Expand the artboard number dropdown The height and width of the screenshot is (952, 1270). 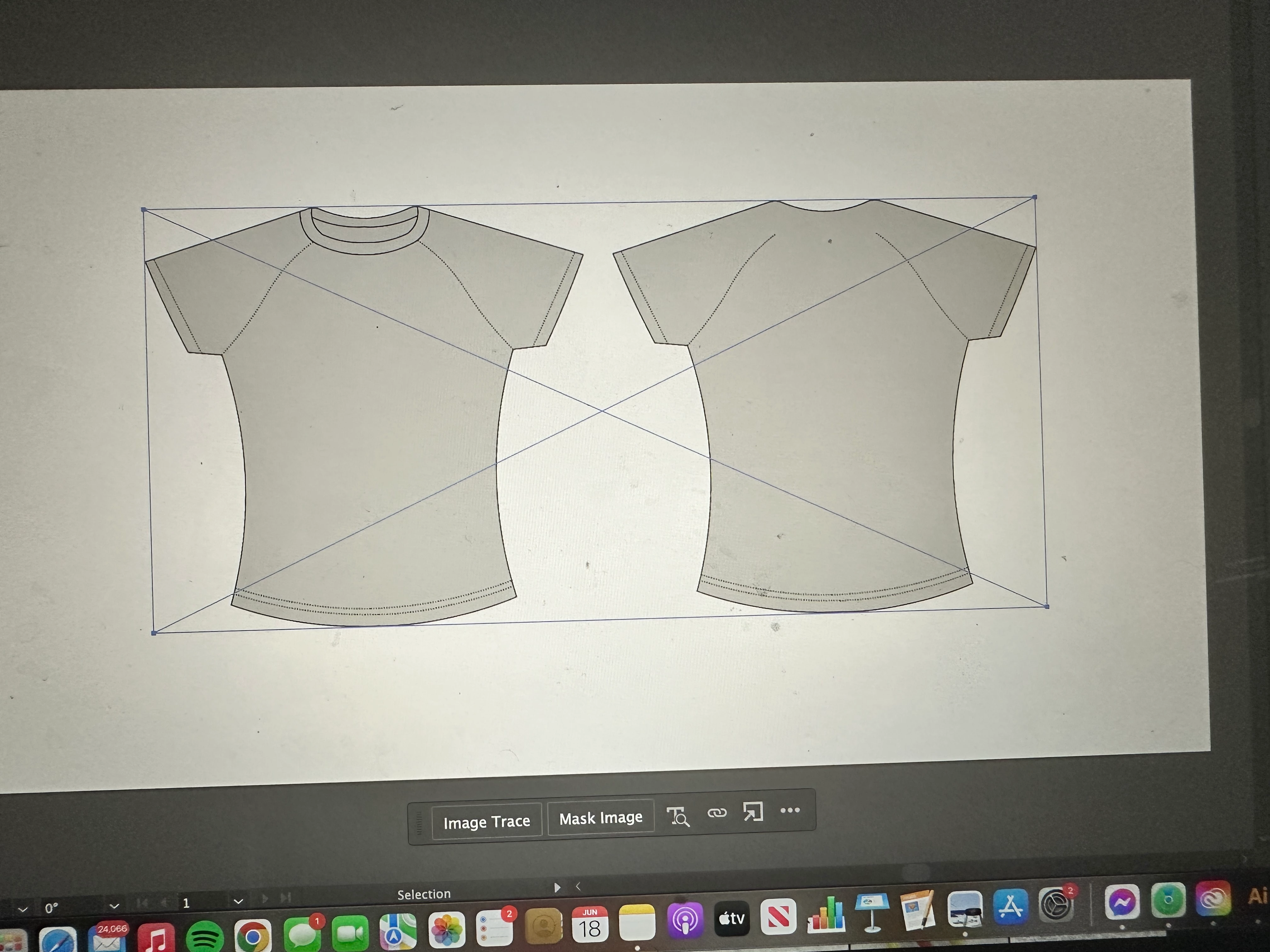click(x=238, y=902)
